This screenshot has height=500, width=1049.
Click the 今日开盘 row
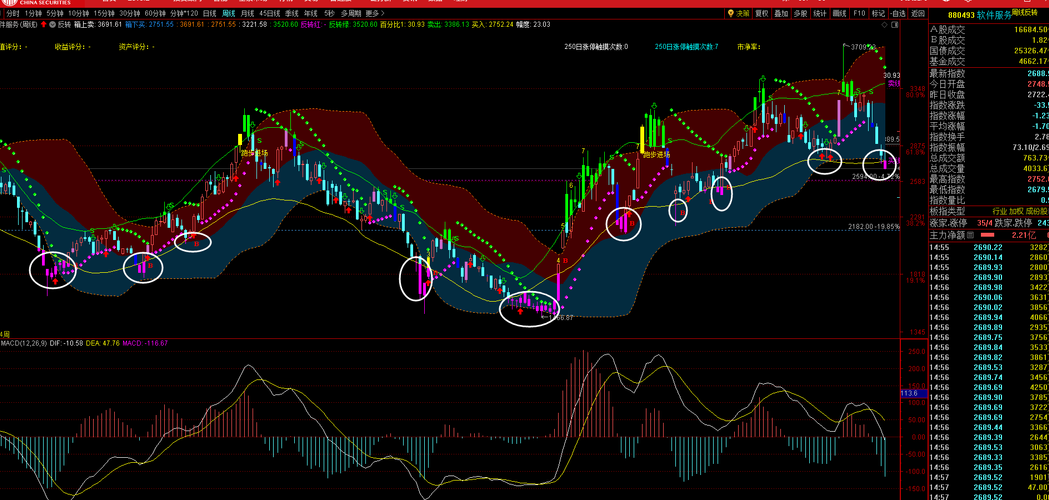(x=989, y=84)
